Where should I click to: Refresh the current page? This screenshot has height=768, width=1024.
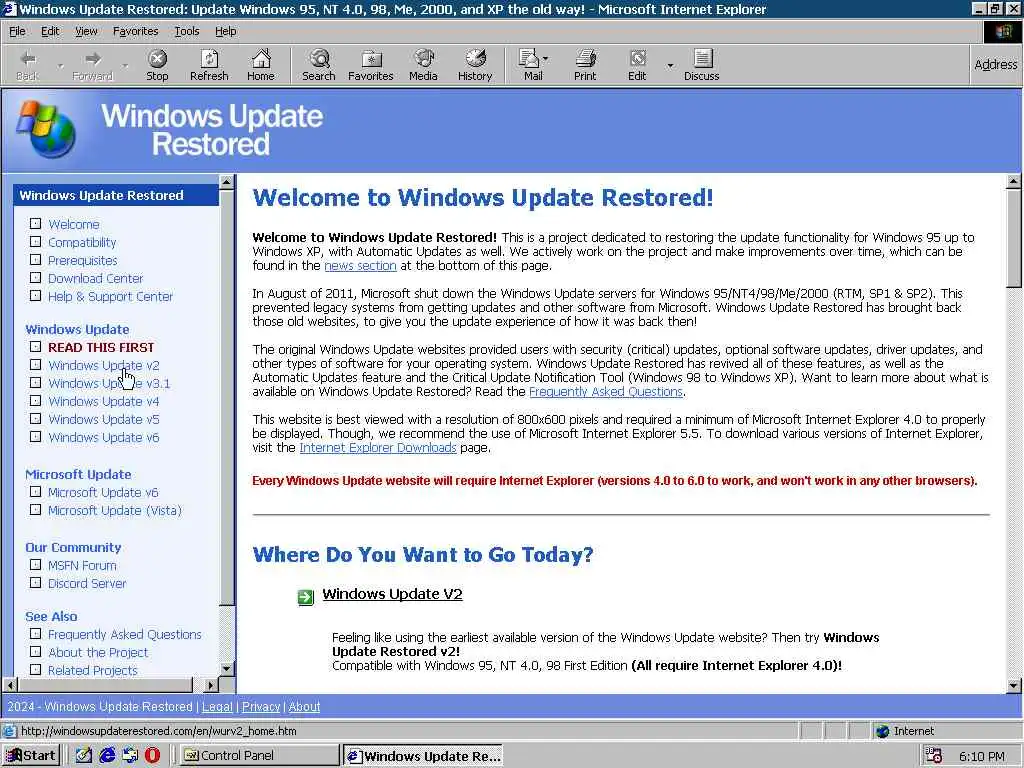pos(209,65)
